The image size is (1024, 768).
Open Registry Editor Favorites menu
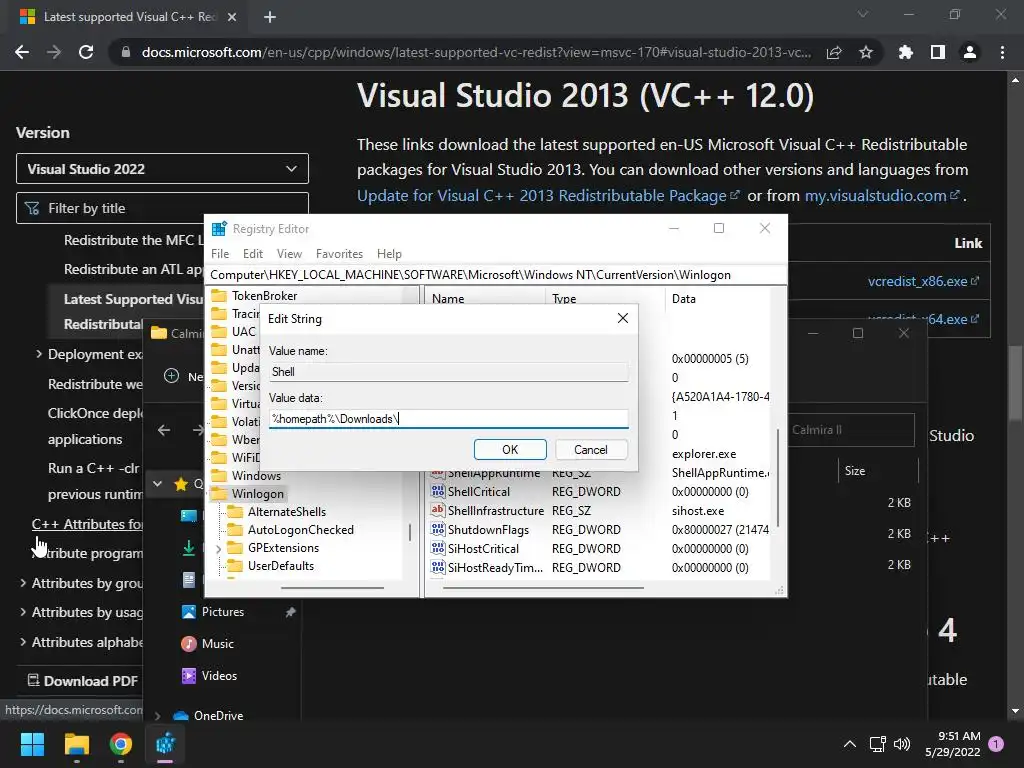click(x=339, y=253)
